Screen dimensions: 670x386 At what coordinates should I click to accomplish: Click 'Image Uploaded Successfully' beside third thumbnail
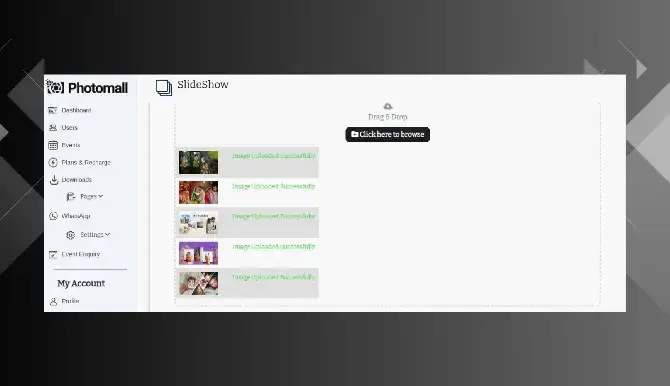tap(273, 216)
